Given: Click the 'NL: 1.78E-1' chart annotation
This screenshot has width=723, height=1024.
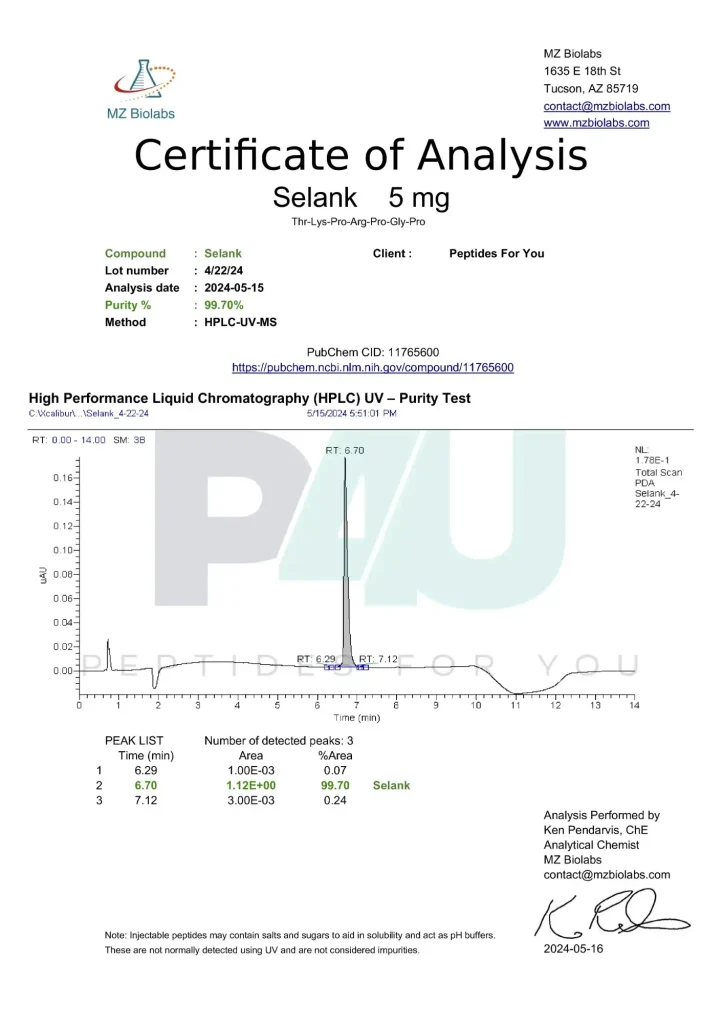Looking at the screenshot, I should click(652, 455).
